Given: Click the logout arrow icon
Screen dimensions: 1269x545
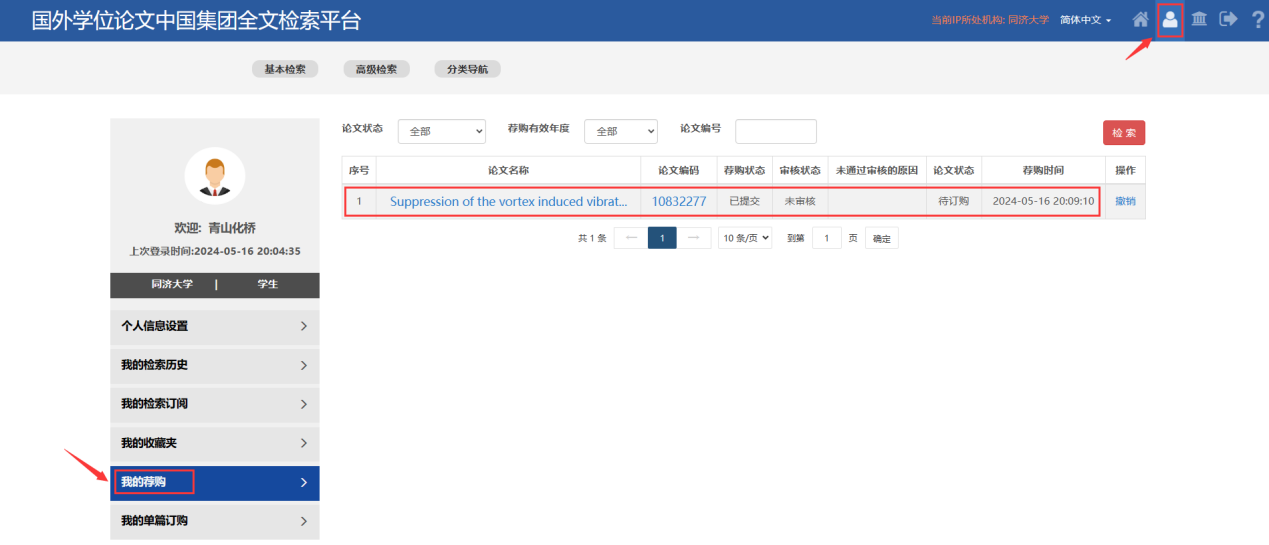Looking at the screenshot, I should 1228,19.
